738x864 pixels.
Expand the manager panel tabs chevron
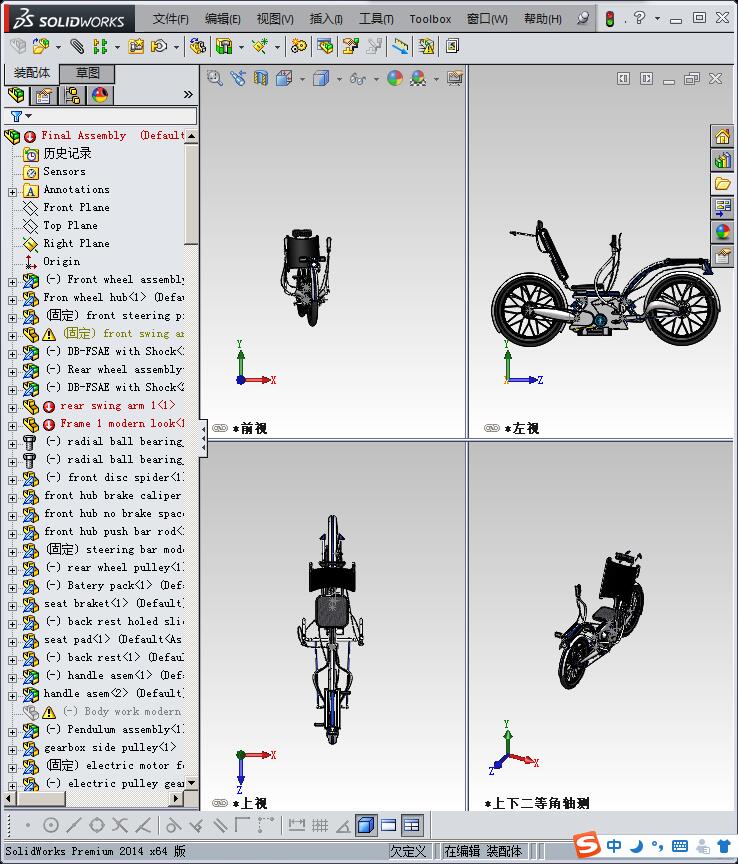[188, 95]
